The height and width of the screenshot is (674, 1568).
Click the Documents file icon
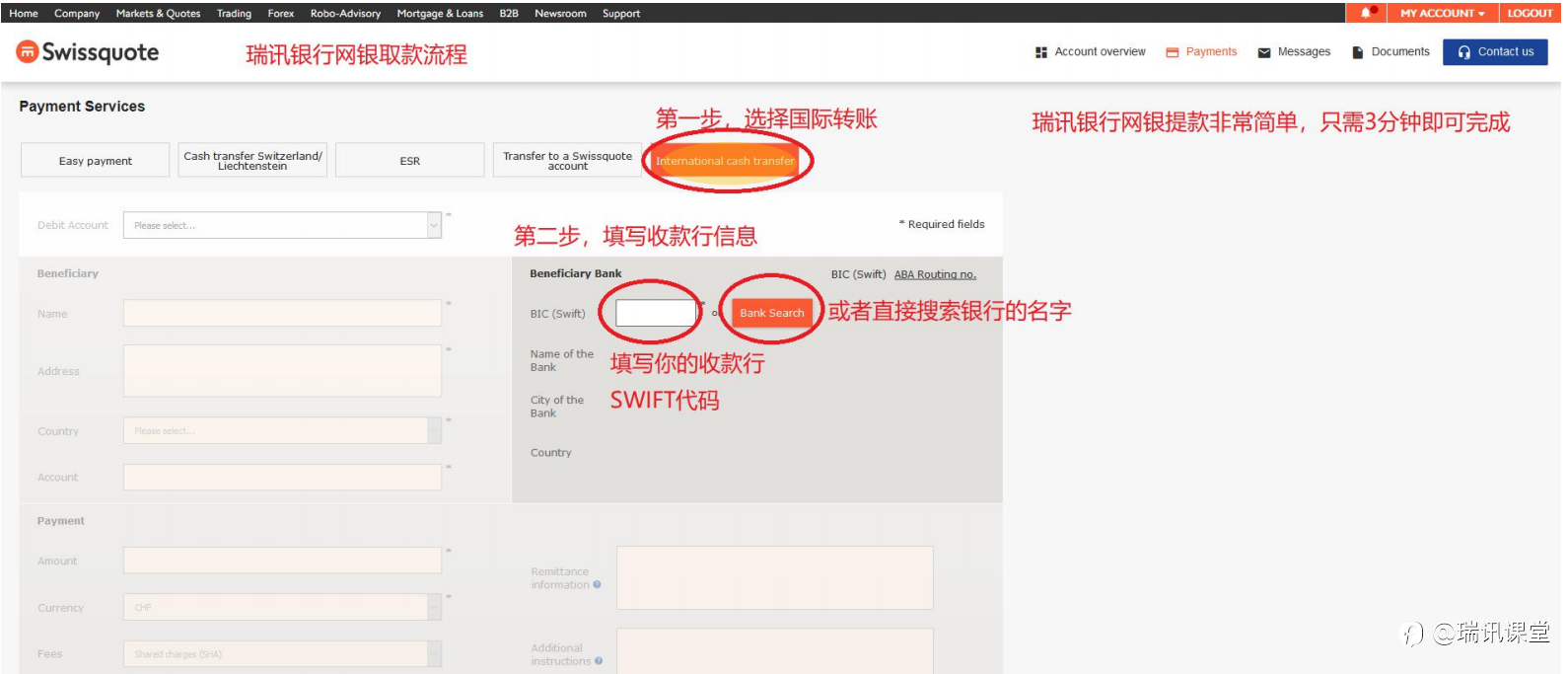1358,52
